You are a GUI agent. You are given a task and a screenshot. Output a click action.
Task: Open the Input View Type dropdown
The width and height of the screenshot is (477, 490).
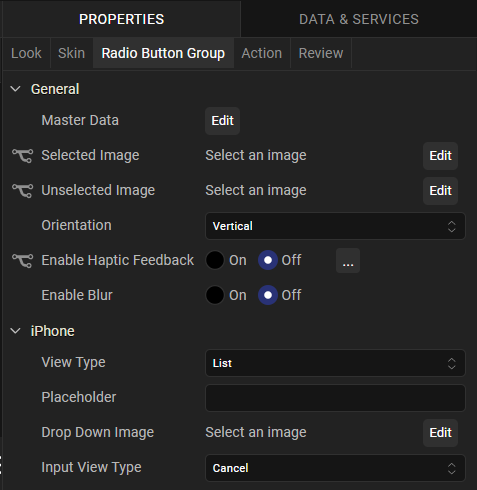click(x=335, y=468)
